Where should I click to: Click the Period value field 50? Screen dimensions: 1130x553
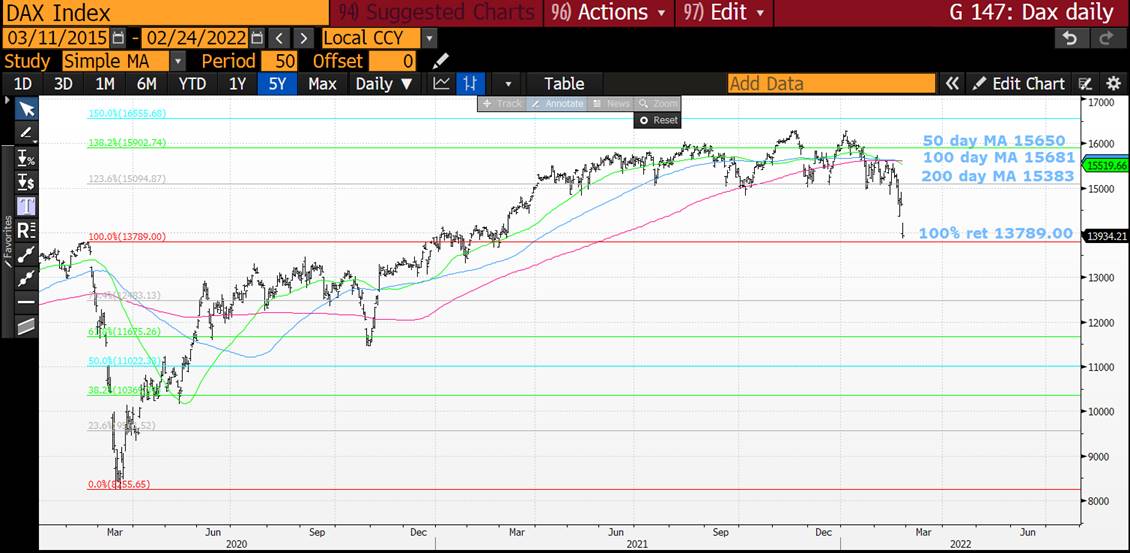280,61
